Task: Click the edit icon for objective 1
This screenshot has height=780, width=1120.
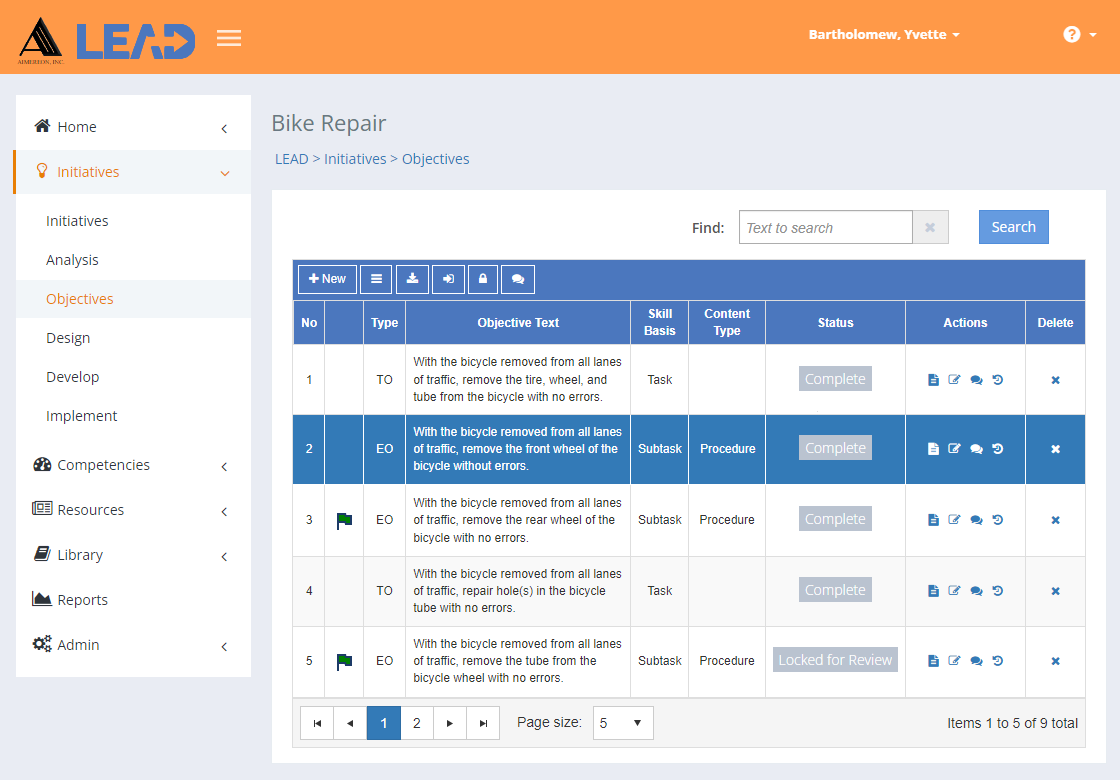Action: 954,380
